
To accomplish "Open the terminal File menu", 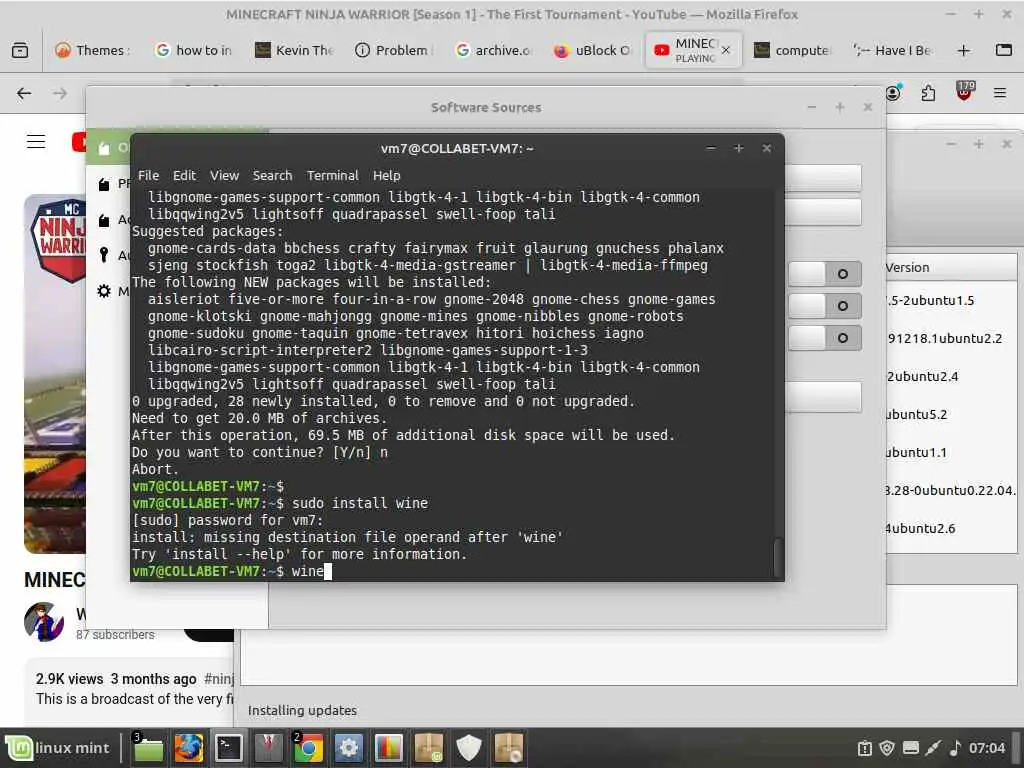I will 148,175.
